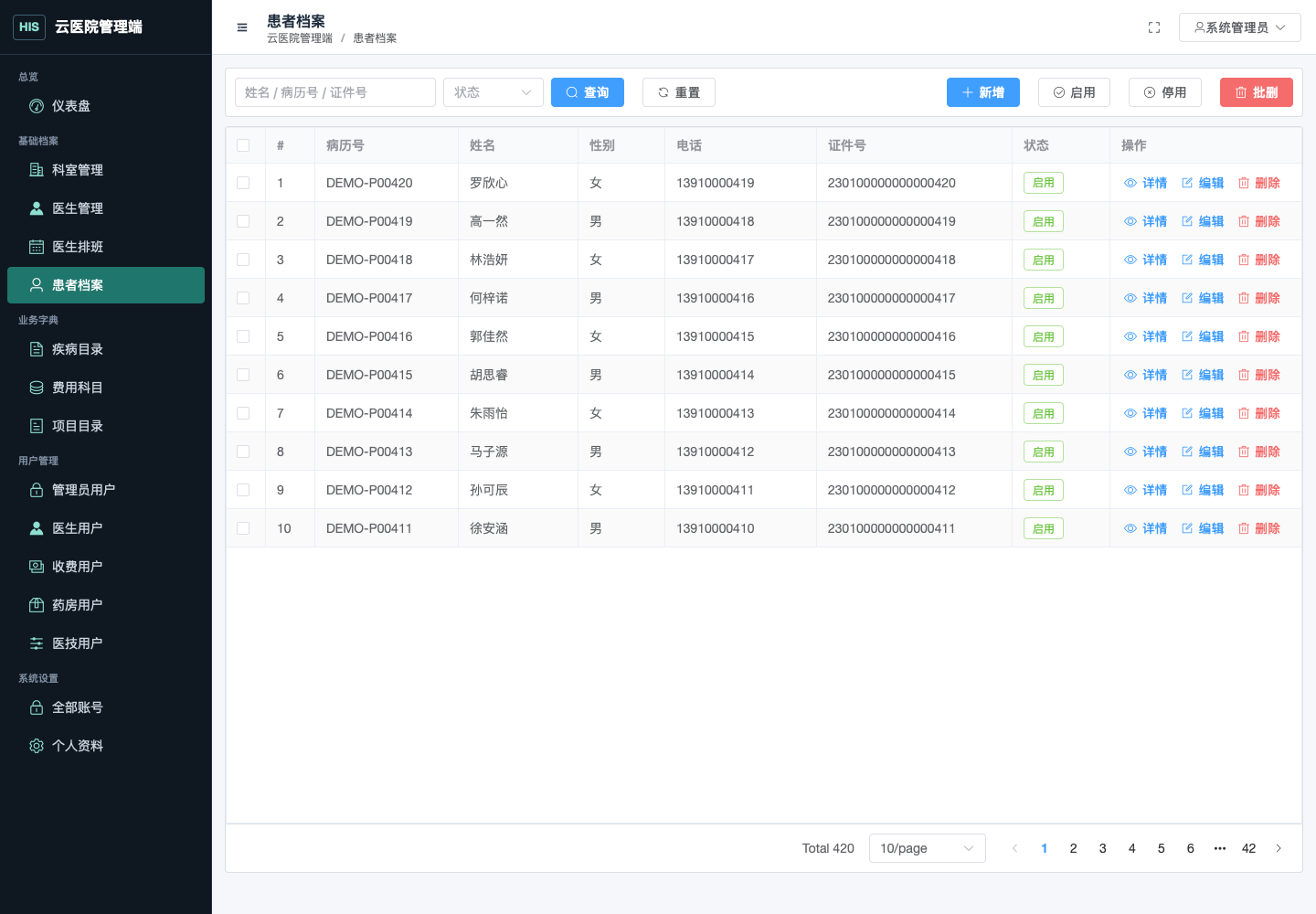Screen dimensions: 1316x914
Task: Select 患者档案 in the sidebar
Action: pyautogui.click(x=106, y=285)
